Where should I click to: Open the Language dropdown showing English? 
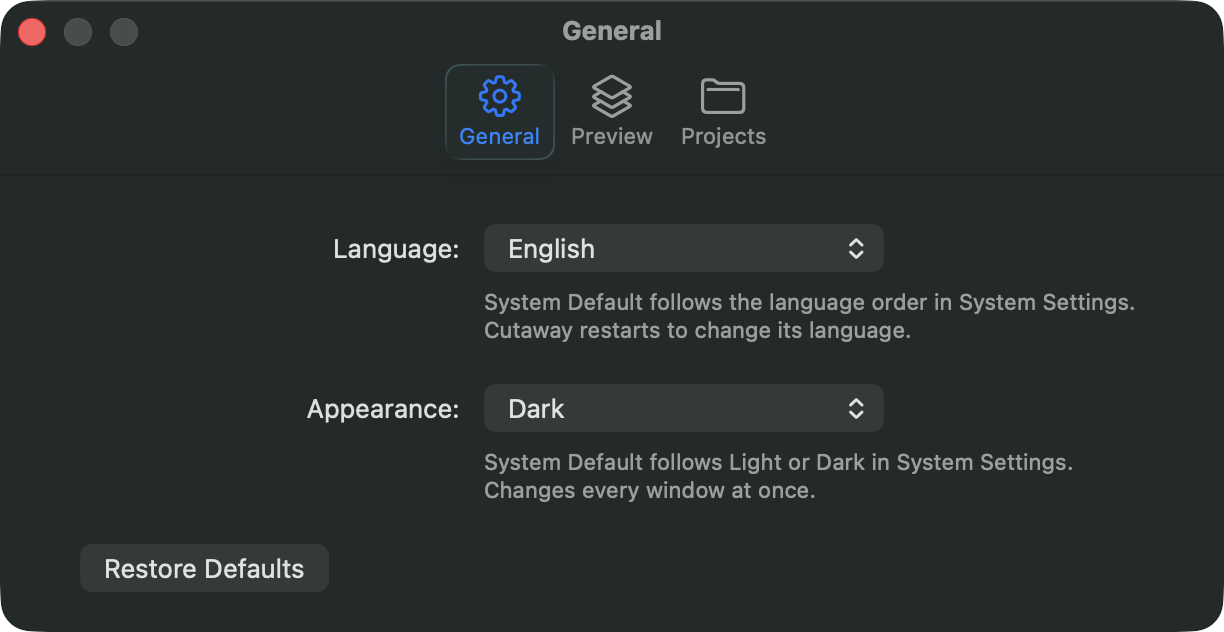[x=683, y=248]
